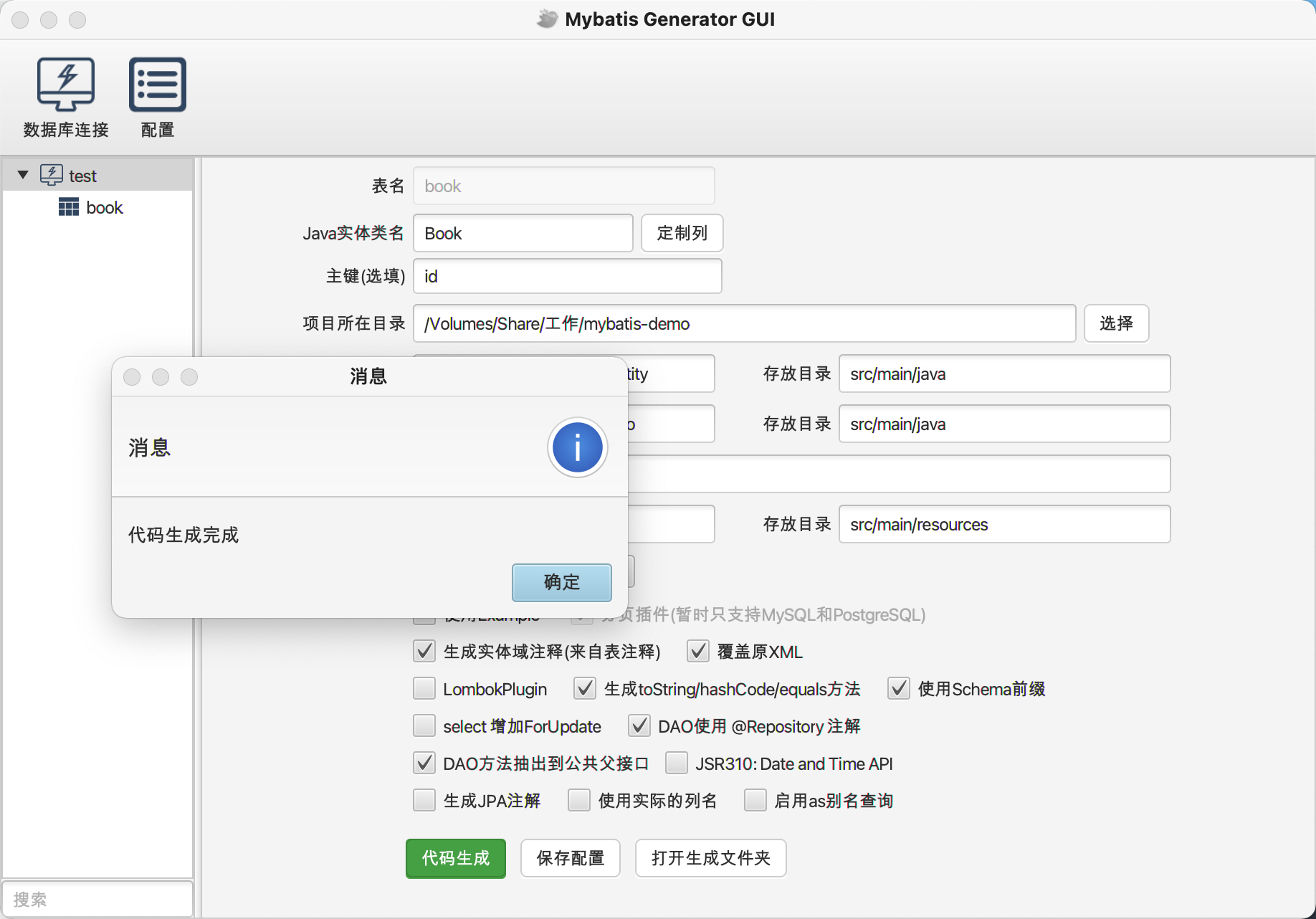Viewport: 1316px width, 919px height.
Task: Click the book table grid icon
Action: point(69,207)
